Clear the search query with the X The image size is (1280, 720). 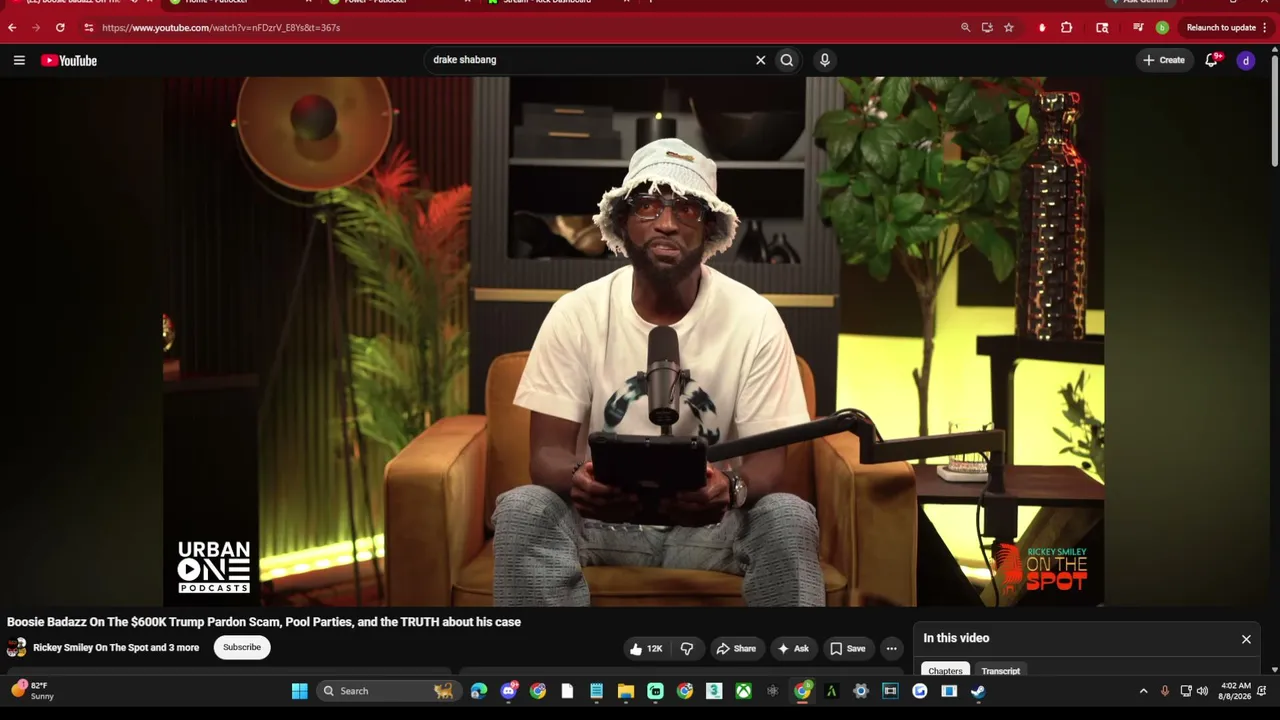tap(760, 60)
